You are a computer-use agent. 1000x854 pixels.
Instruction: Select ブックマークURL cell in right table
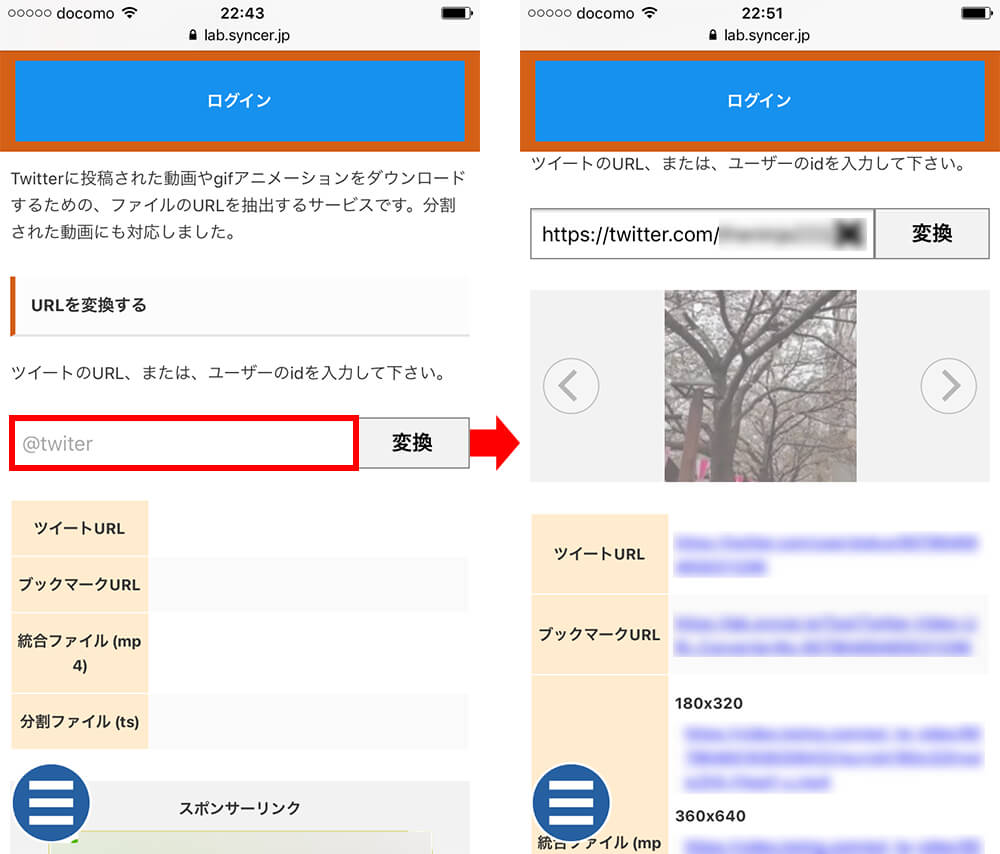599,635
